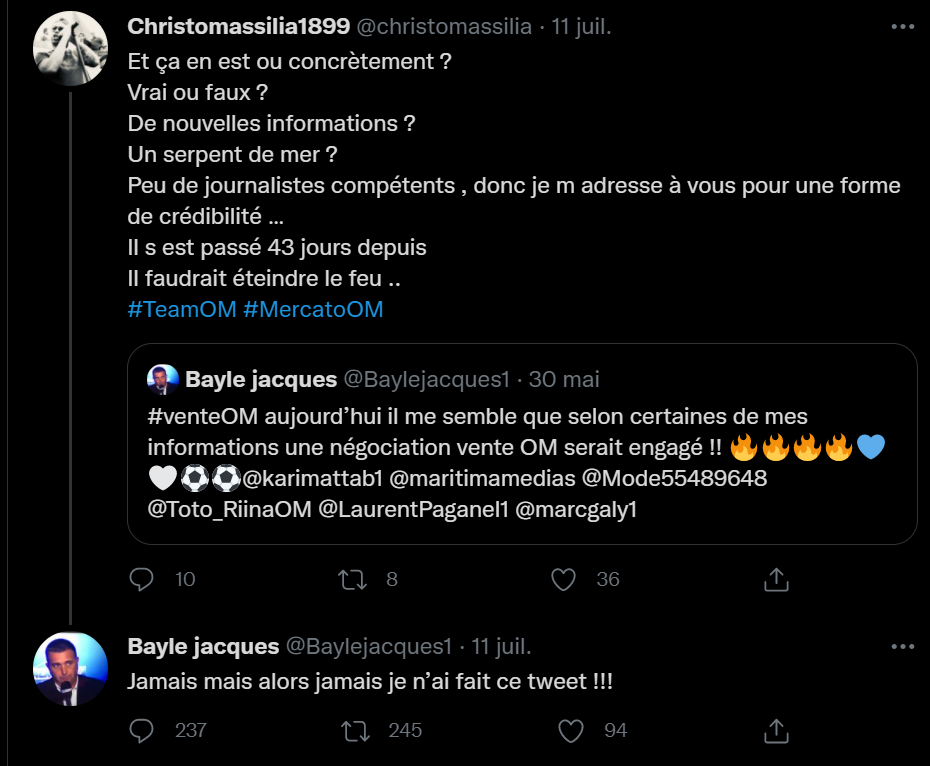Retweet Christomassilia1899's tweet
930x766 pixels.
click(353, 578)
